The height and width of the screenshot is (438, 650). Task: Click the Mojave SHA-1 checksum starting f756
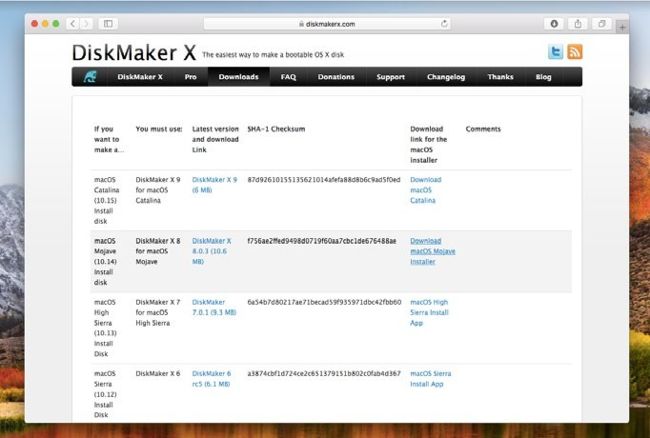[x=322, y=241]
